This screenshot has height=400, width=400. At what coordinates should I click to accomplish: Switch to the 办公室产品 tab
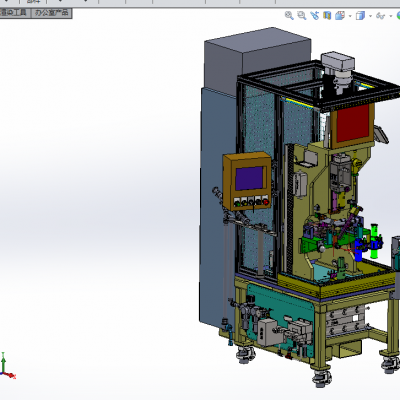51,13
